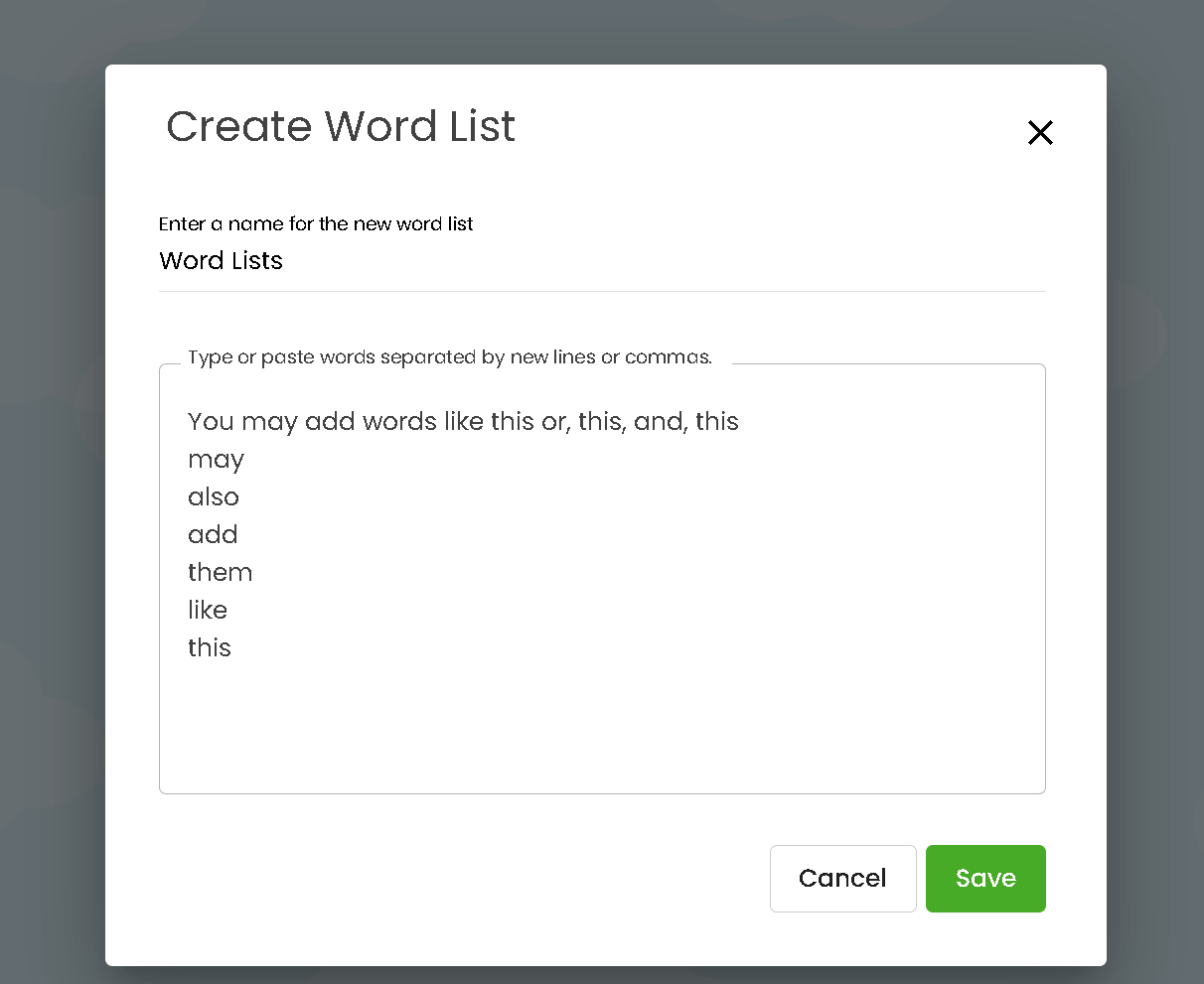Place cursor on the 'them' line
This screenshot has height=984, width=1204.
coord(220,572)
